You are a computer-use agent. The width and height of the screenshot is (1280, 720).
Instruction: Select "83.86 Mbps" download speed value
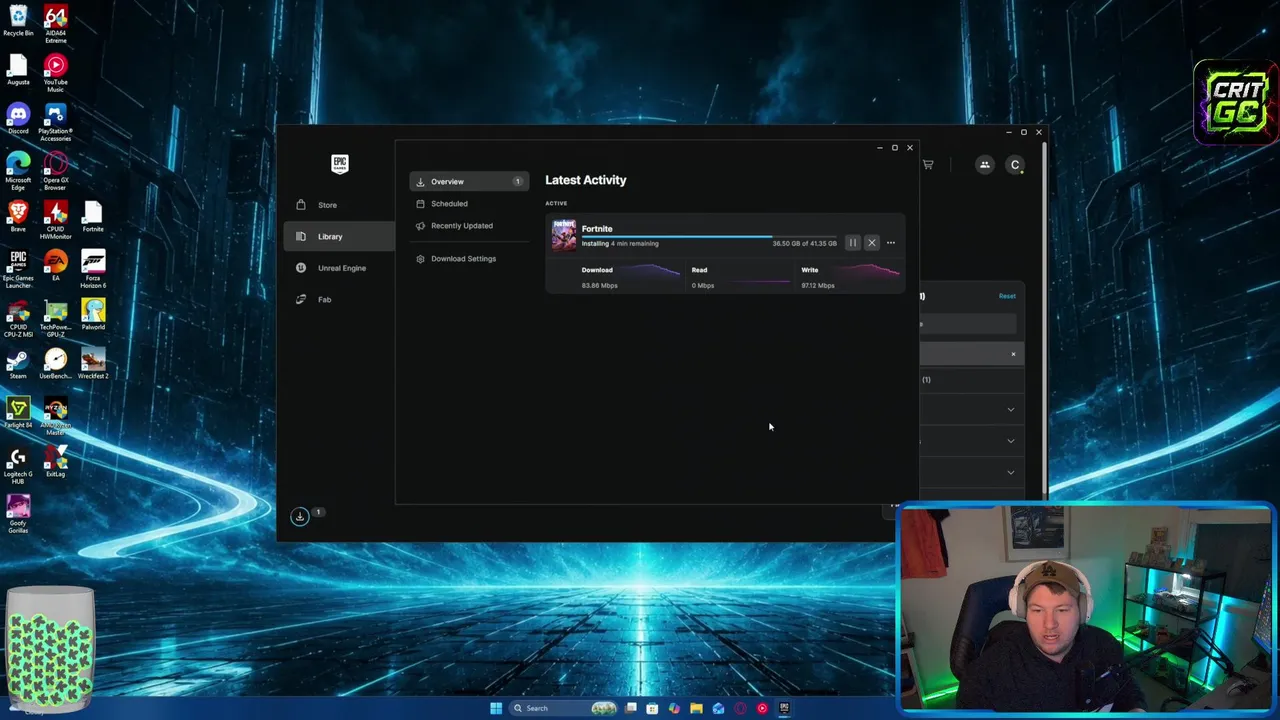click(599, 286)
